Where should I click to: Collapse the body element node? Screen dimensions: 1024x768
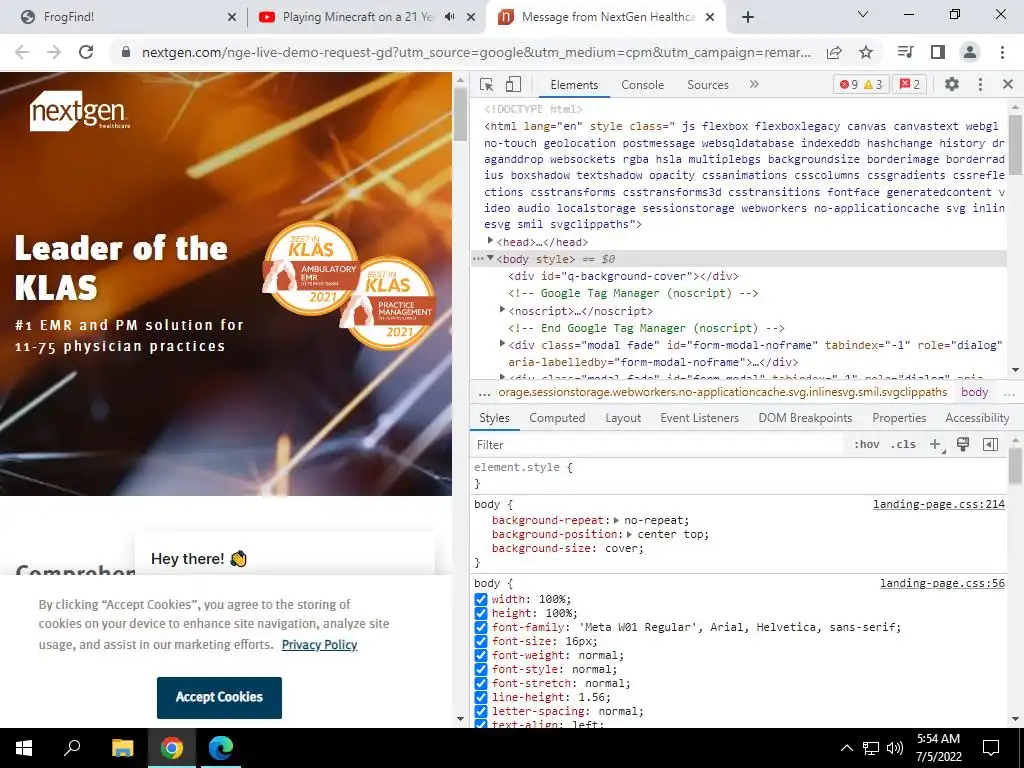coord(490,259)
